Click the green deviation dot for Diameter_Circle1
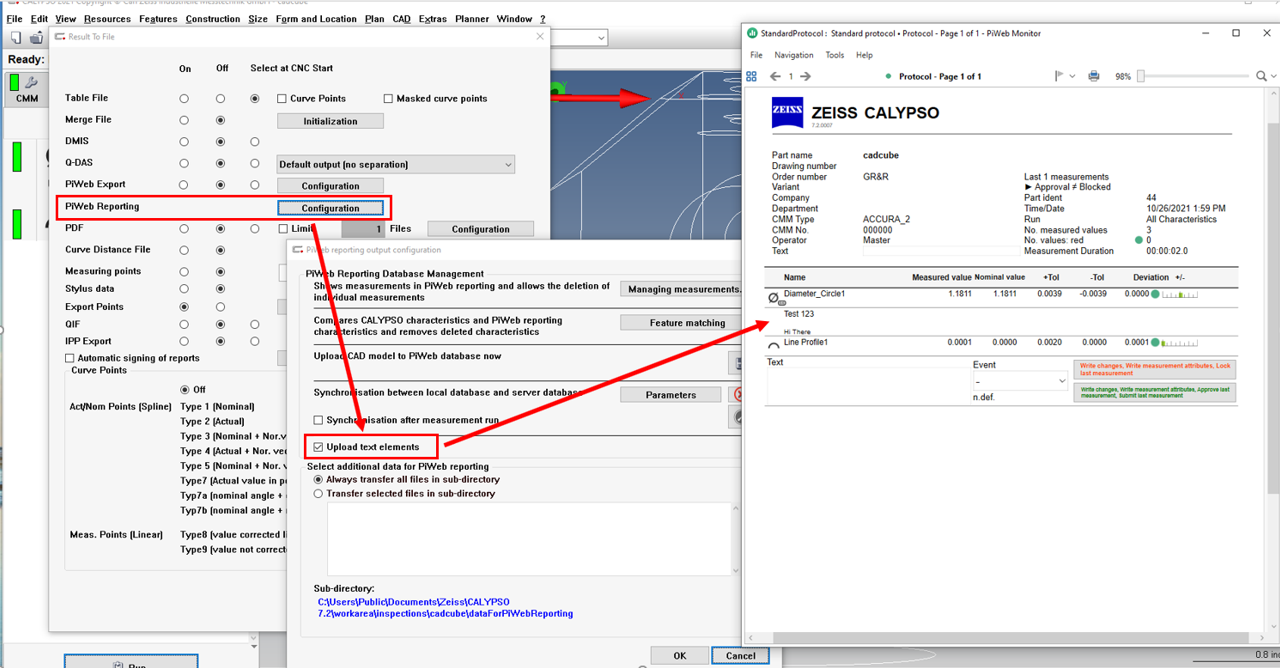This screenshot has height=668, width=1280. [1156, 294]
